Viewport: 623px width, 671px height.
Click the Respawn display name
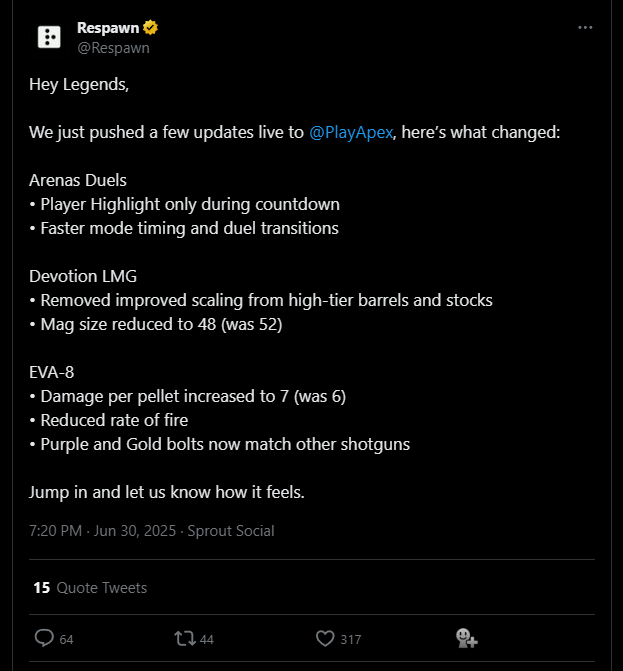coord(108,28)
